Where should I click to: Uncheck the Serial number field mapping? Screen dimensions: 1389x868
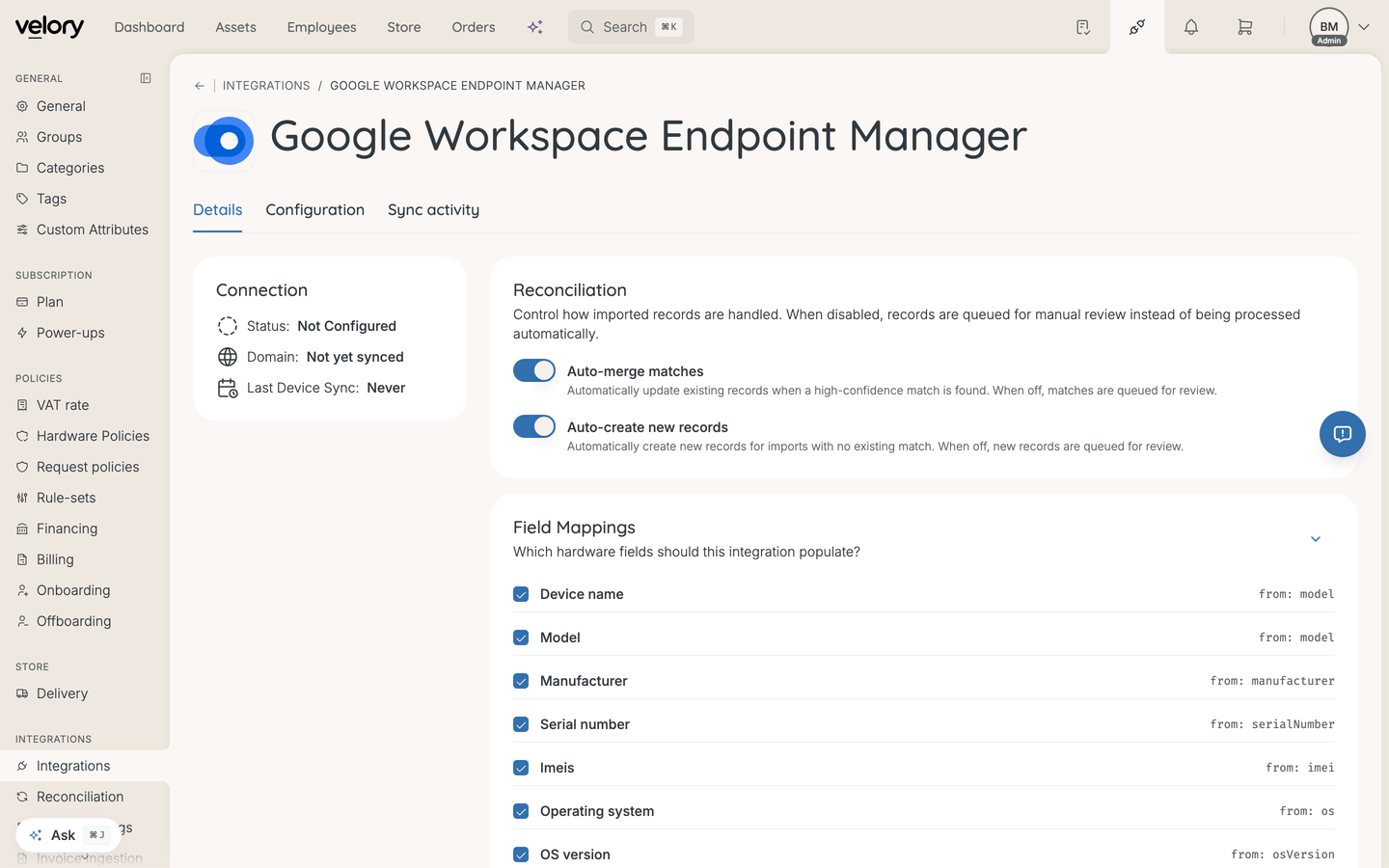[521, 724]
